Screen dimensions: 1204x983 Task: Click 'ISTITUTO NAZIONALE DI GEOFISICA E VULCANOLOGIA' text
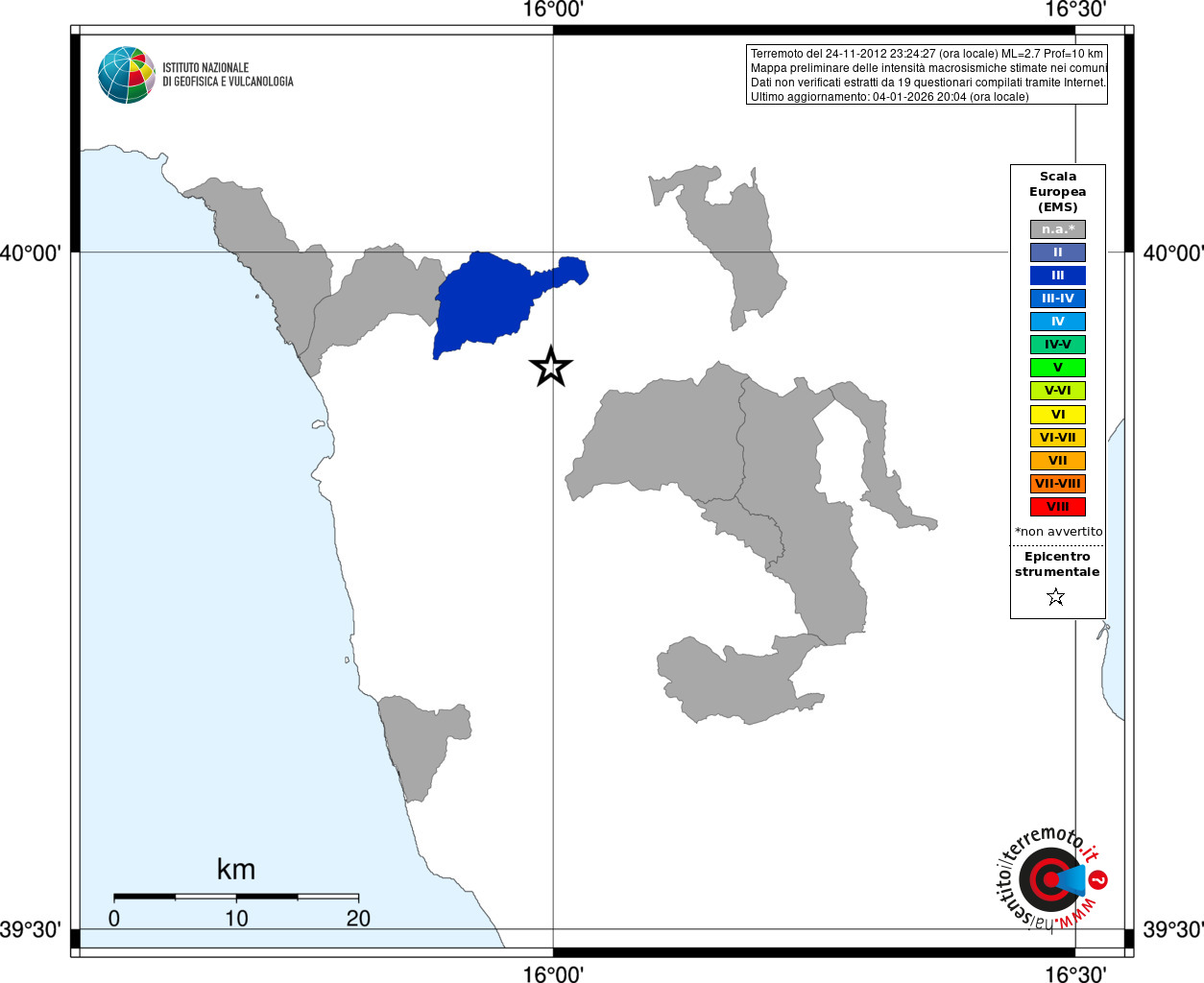(228, 75)
